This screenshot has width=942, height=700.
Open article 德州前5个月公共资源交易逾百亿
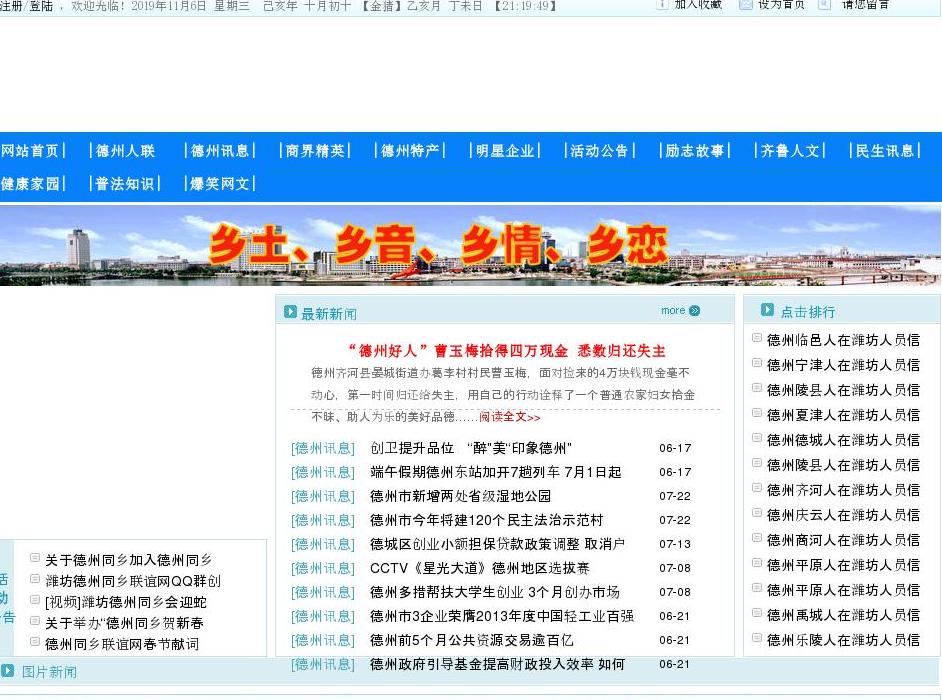(472, 641)
